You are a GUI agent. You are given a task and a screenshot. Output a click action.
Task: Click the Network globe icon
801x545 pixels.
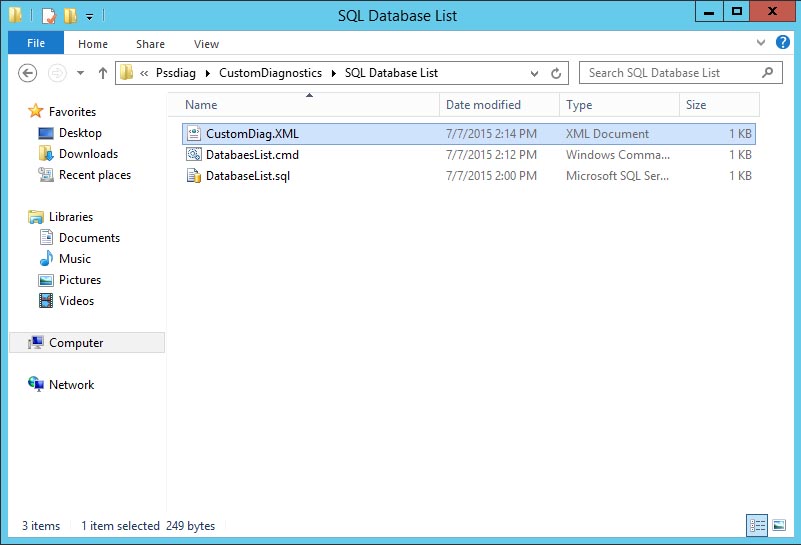[36, 384]
